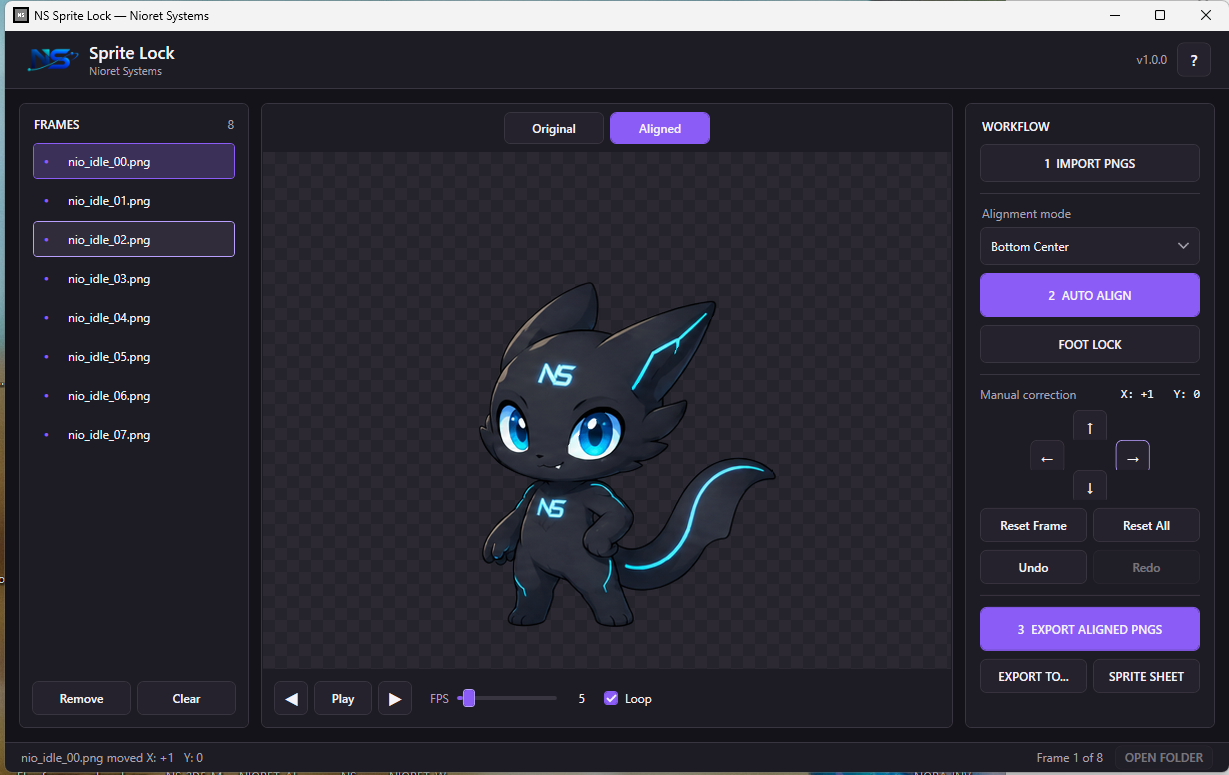This screenshot has height=775, width=1229.
Task: Select nio_idle_05.png in frames list
Action: tap(134, 357)
